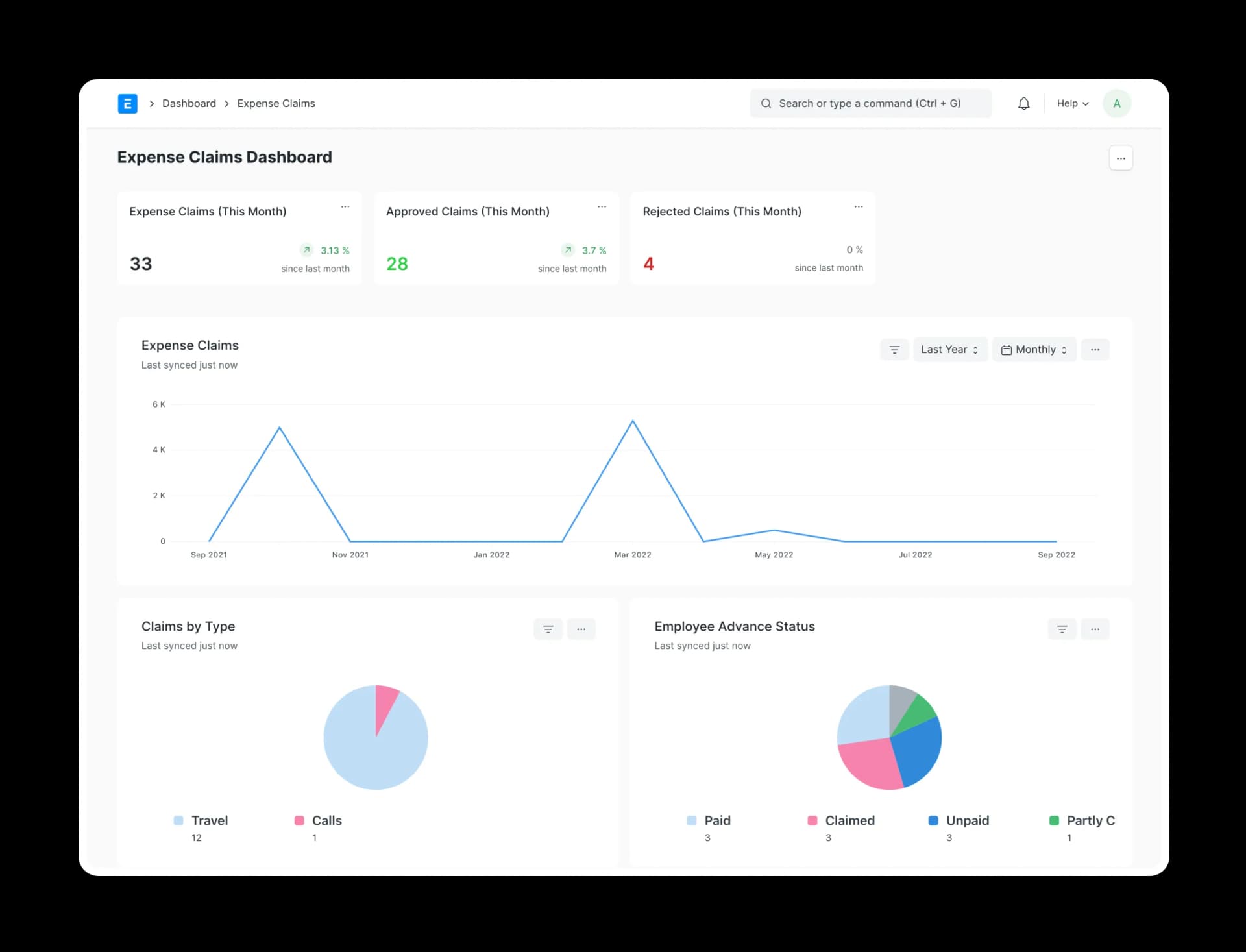Viewport: 1246px width, 952px height.
Task: Toggle the Partly C legend swatch
Action: pyautogui.click(x=1054, y=821)
